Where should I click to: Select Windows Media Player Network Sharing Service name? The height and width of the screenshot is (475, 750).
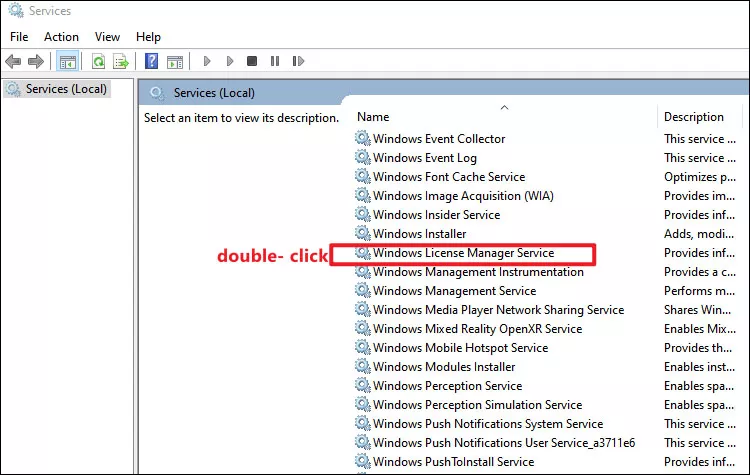(x=498, y=310)
